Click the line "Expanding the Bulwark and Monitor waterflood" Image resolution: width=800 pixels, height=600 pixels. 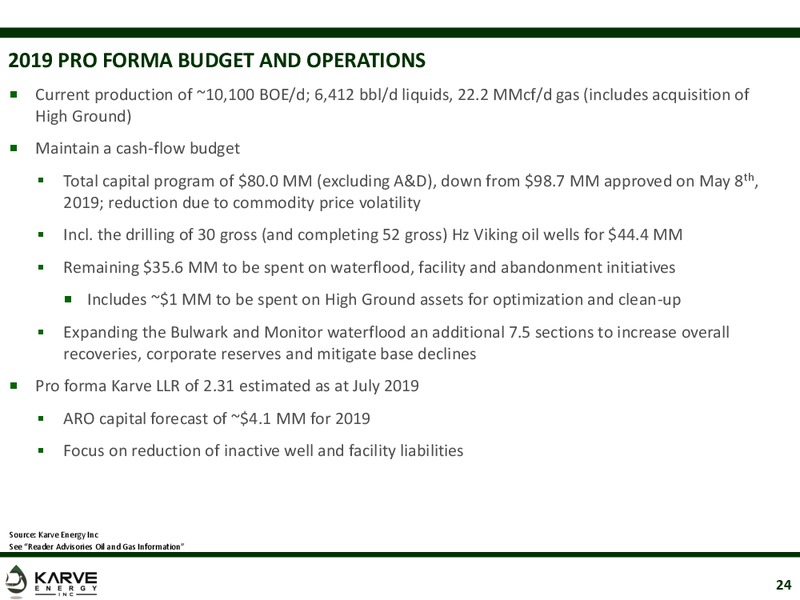tap(396, 332)
